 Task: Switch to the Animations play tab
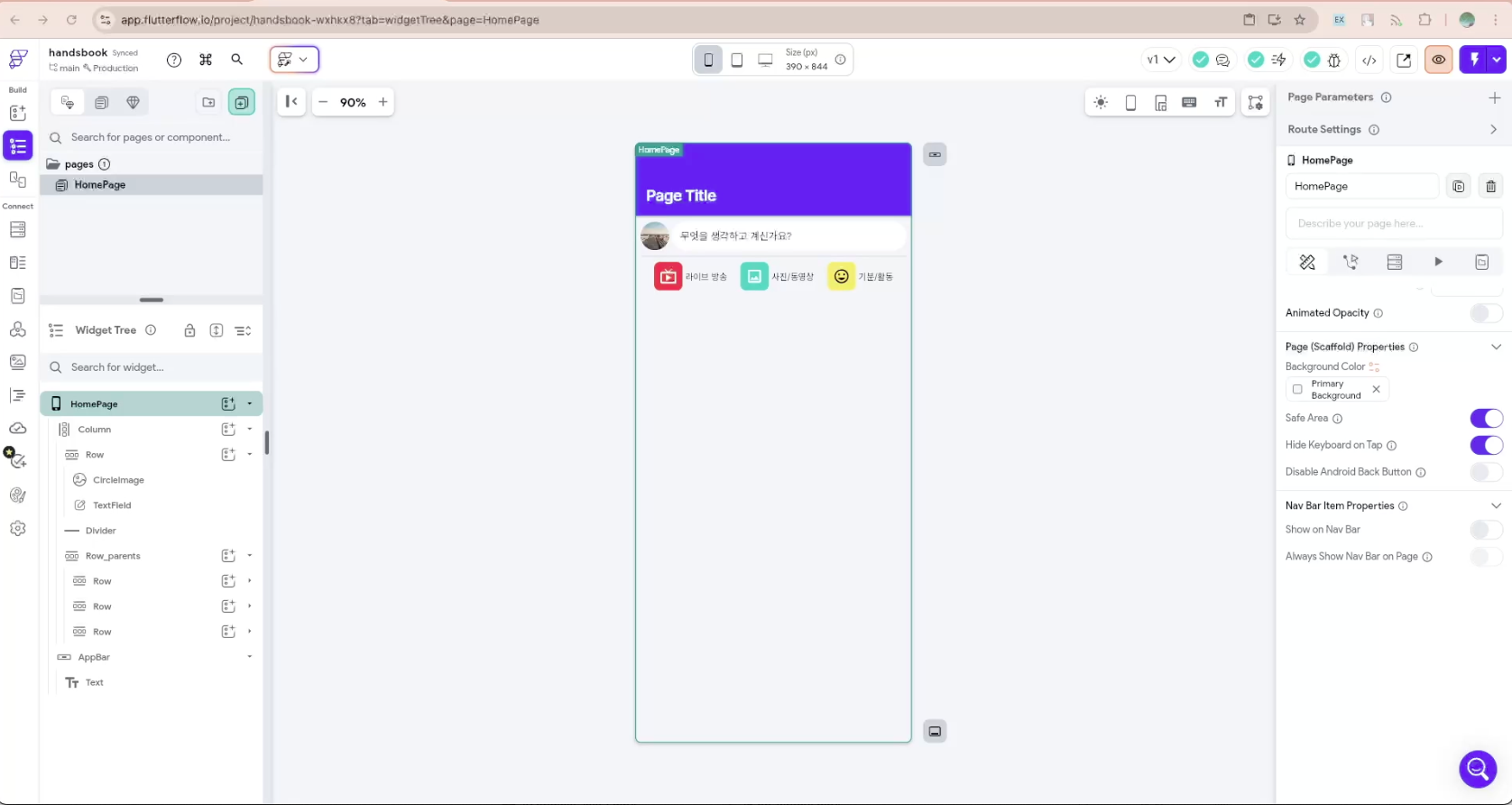pos(1438,262)
